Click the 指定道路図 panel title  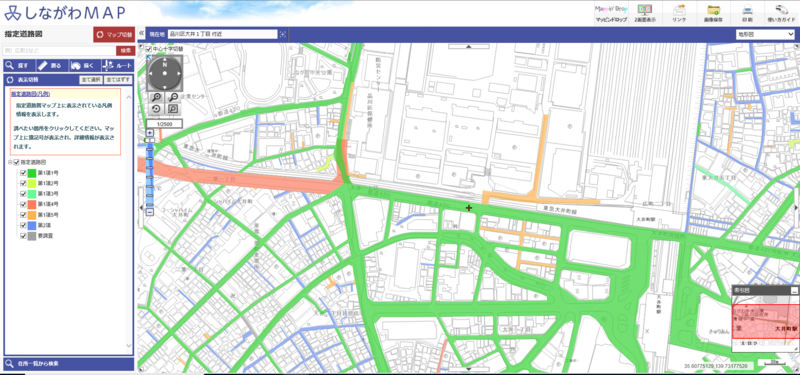(23, 34)
